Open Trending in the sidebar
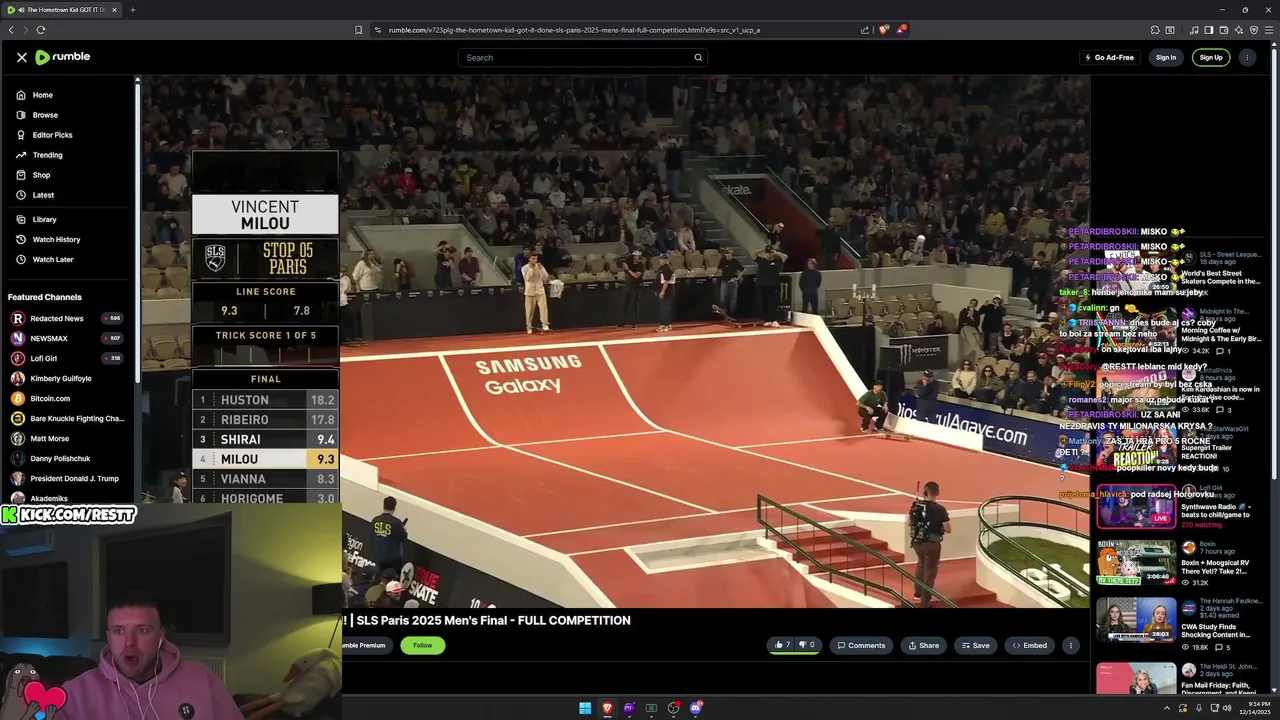Image resolution: width=1280 pixels, height=720 pixels. [x=47, y=155]
